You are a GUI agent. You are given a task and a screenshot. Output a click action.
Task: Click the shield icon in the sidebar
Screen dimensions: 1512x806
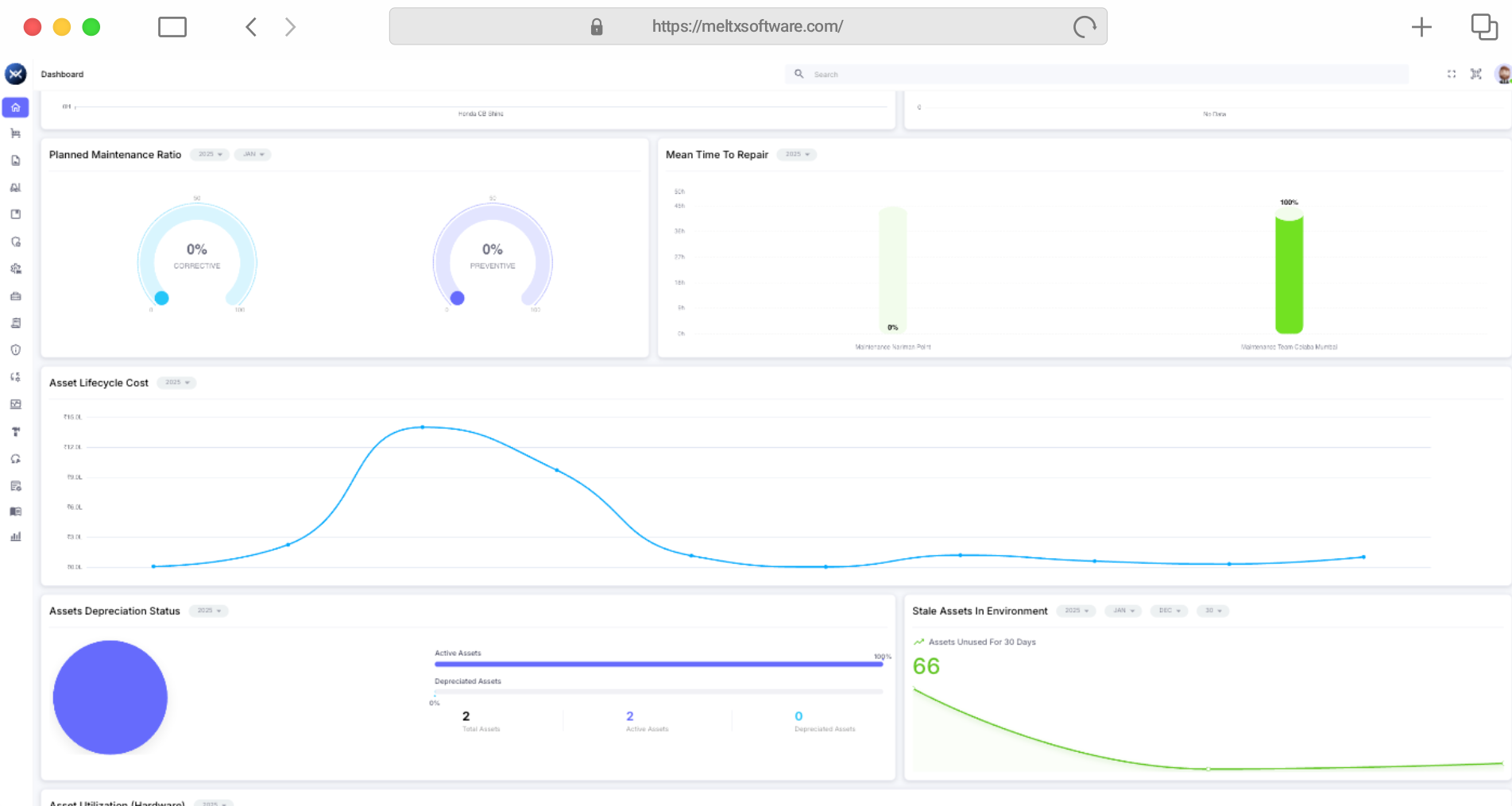[x=16, y=350]
